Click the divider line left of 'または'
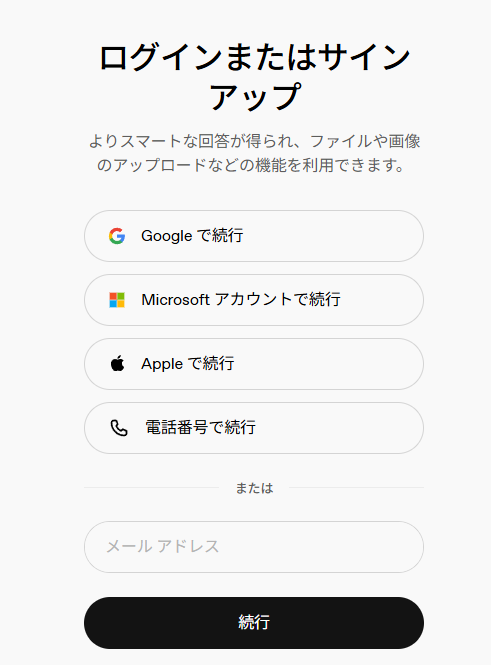 tap(152, 488)
